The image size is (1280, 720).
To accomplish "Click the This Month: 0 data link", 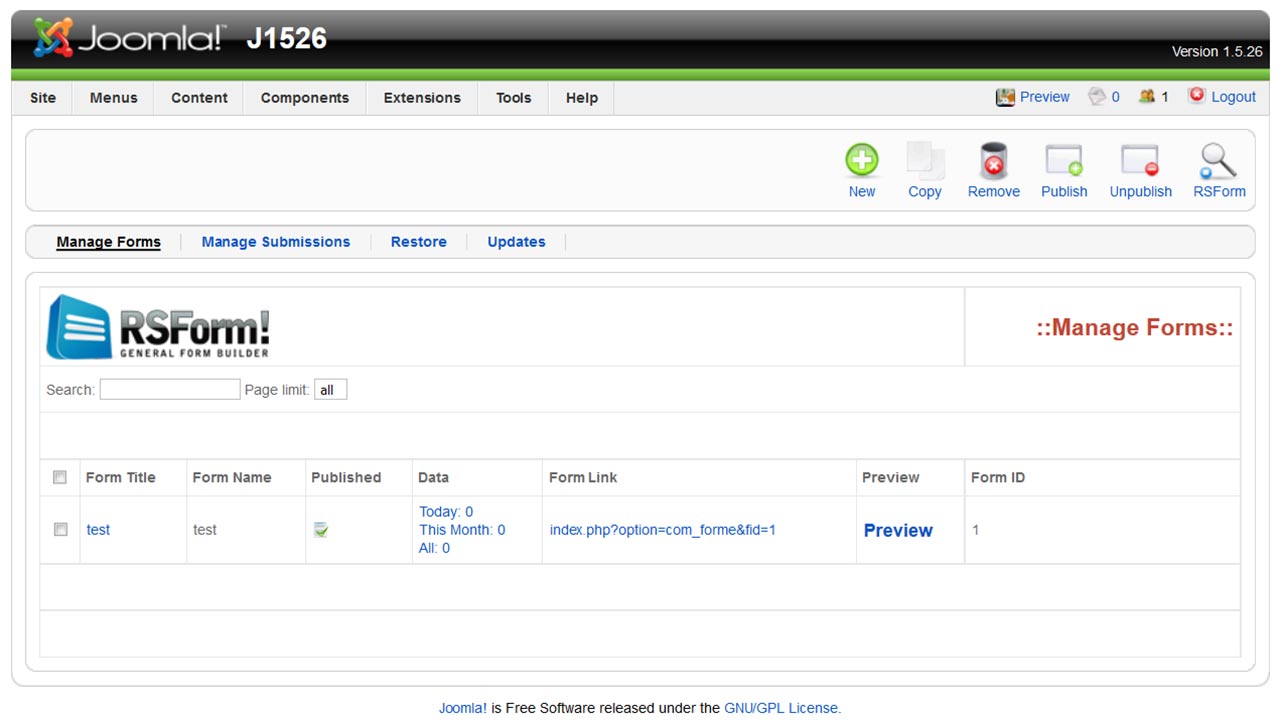I will (462, 530).
